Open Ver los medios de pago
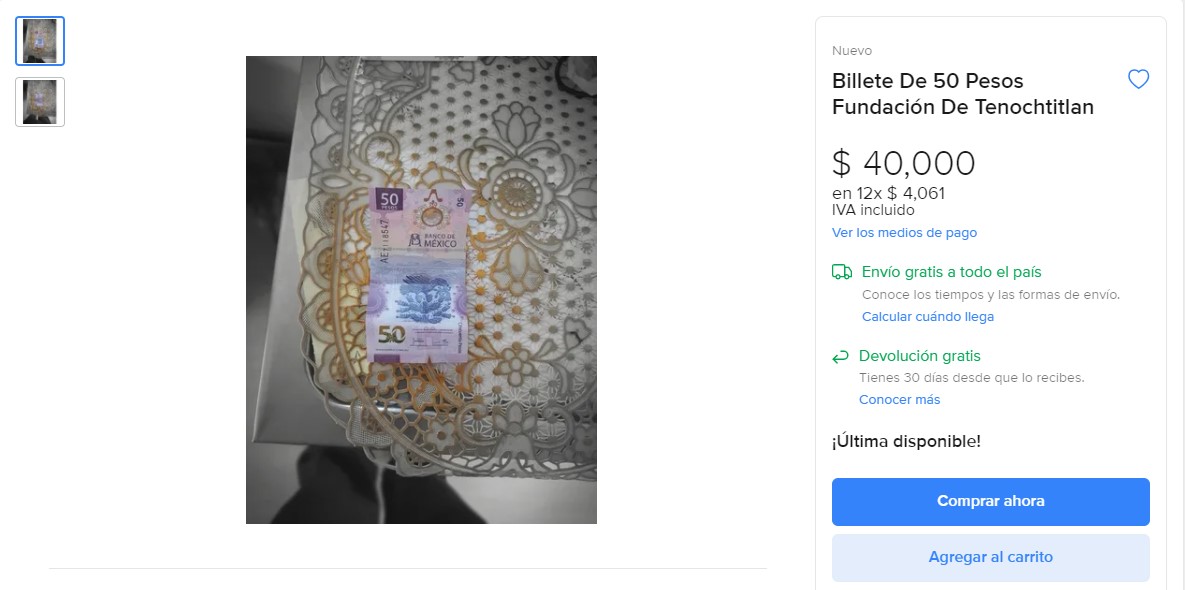 point(905,233)
